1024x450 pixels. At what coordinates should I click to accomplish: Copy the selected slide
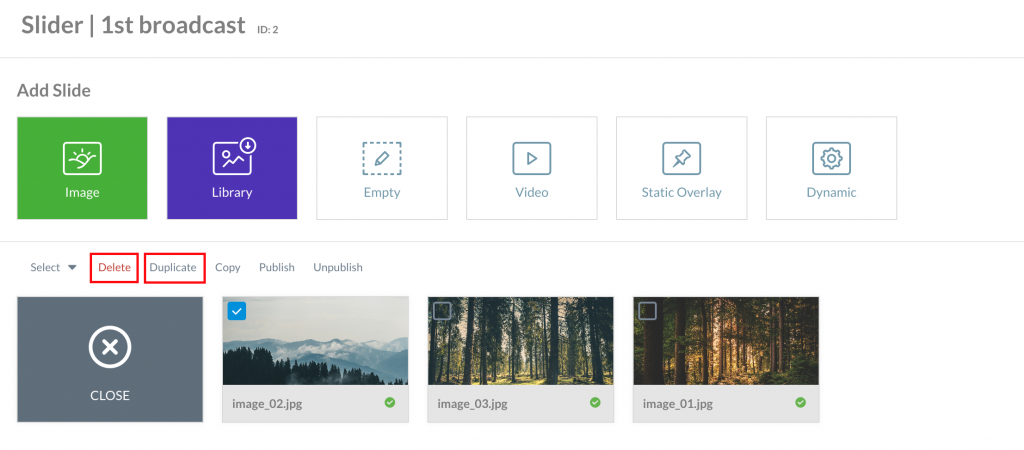click(228, 267)
